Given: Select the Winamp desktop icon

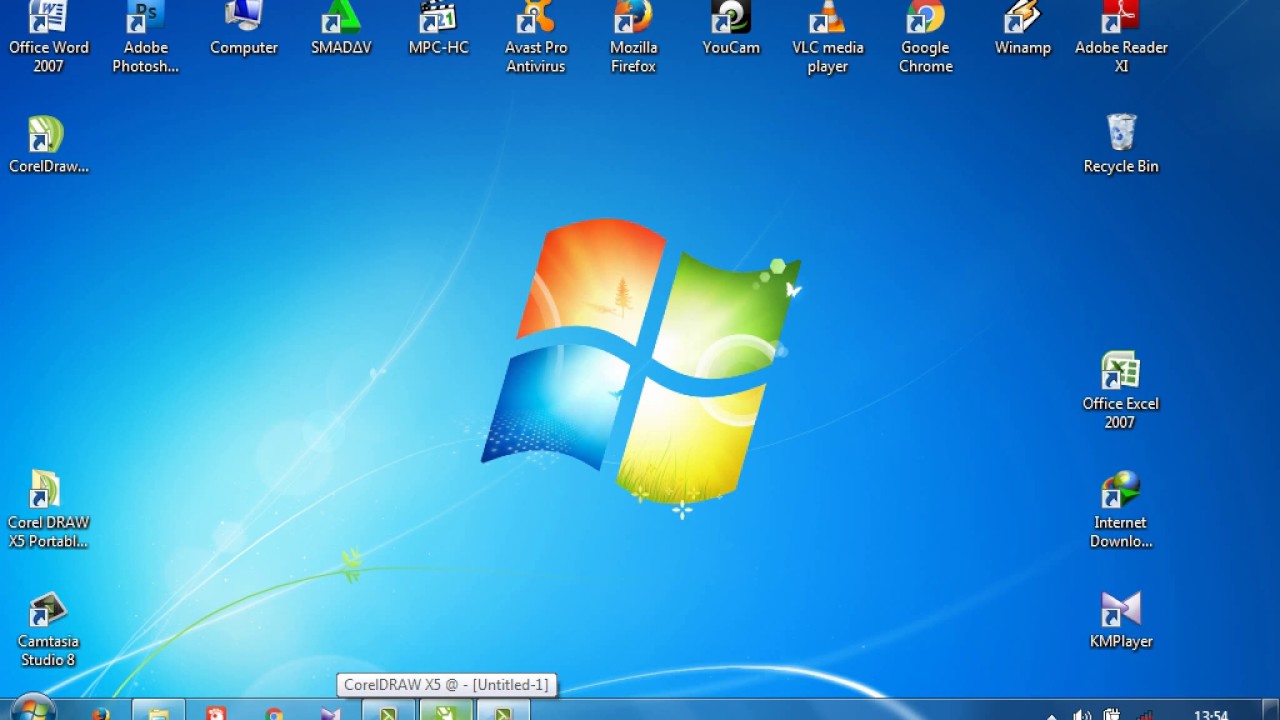Looking at the screenshot, I should tap(1023, 30).
